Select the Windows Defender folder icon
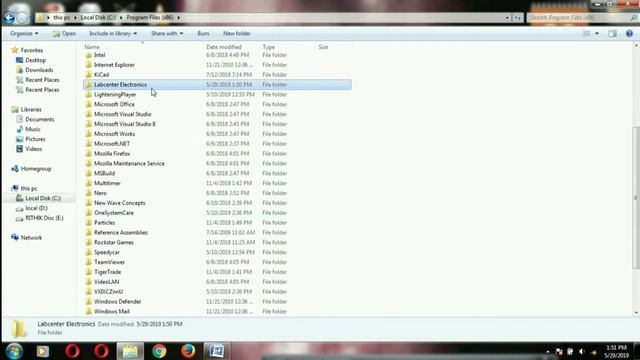The width and height of the screenshot is (640, 360). [89, 301]
